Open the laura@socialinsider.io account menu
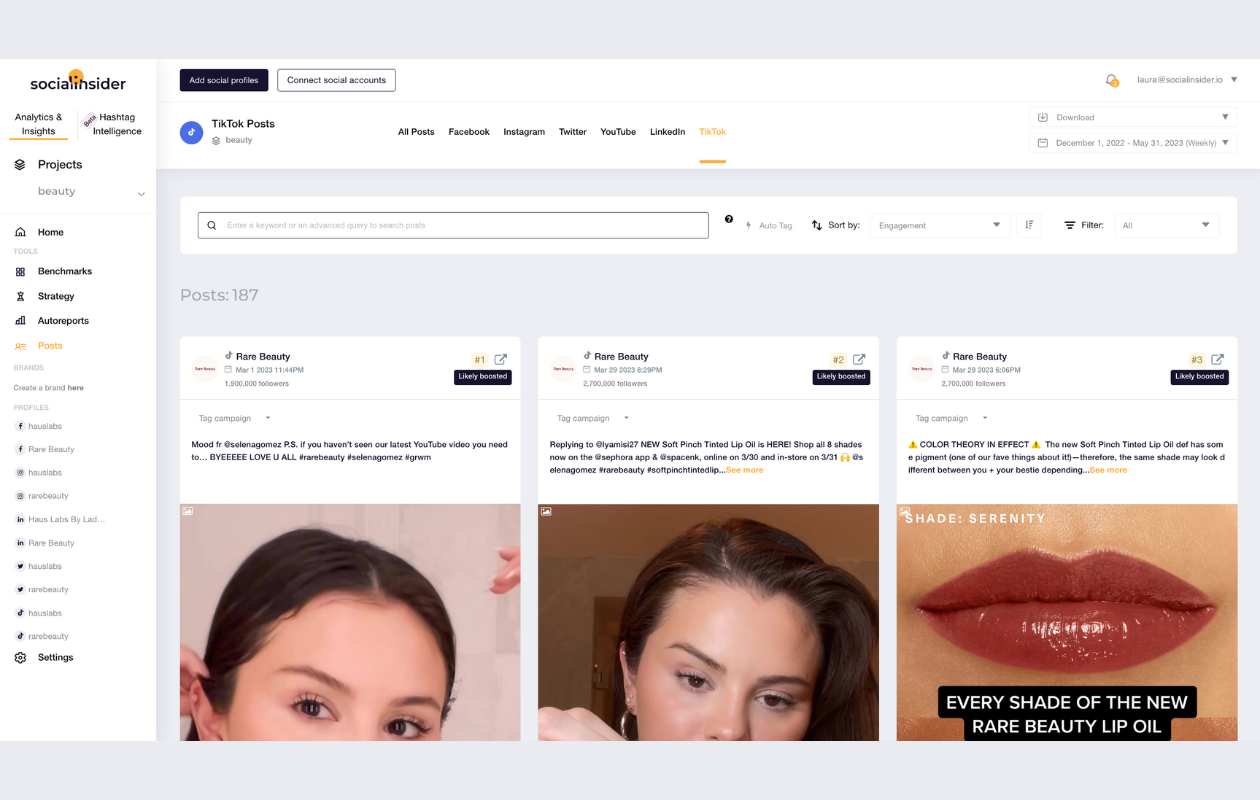The height and width of the screenshot is (800, 1260). click(1187, 80)
